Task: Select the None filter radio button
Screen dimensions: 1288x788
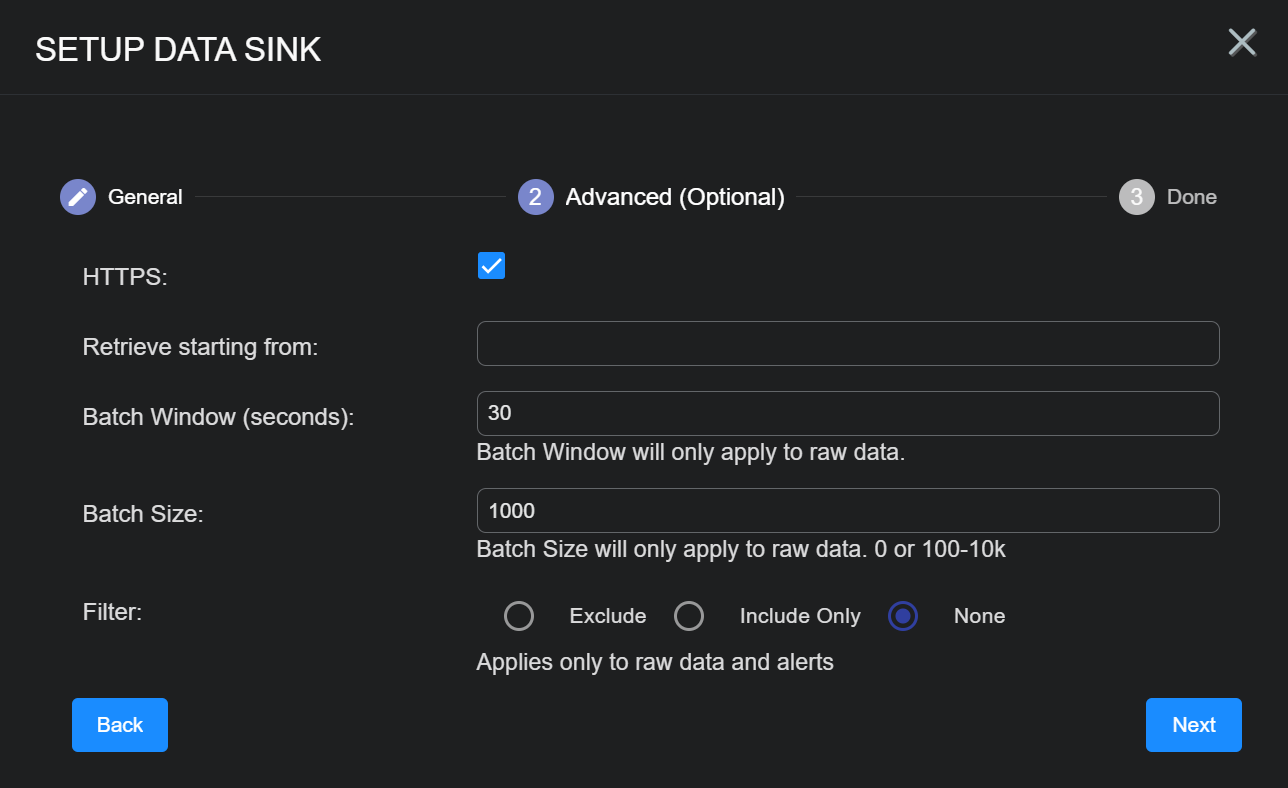Action: 903,616
